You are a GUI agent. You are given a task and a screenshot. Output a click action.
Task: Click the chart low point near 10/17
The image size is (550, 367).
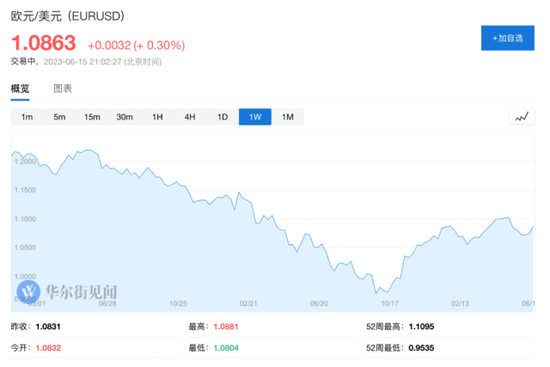[x=376, y=293]
